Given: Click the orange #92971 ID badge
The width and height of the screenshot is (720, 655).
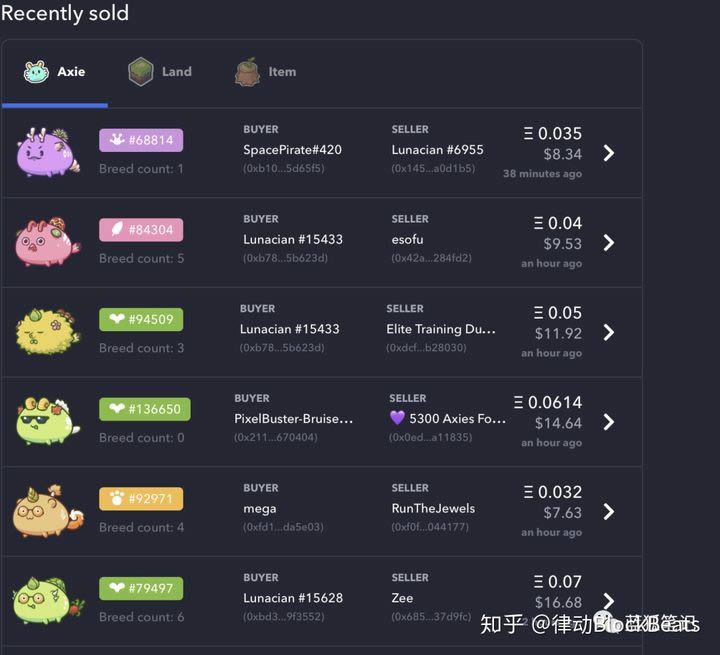Looking at the screenshot, I should (x=141, y=498).
